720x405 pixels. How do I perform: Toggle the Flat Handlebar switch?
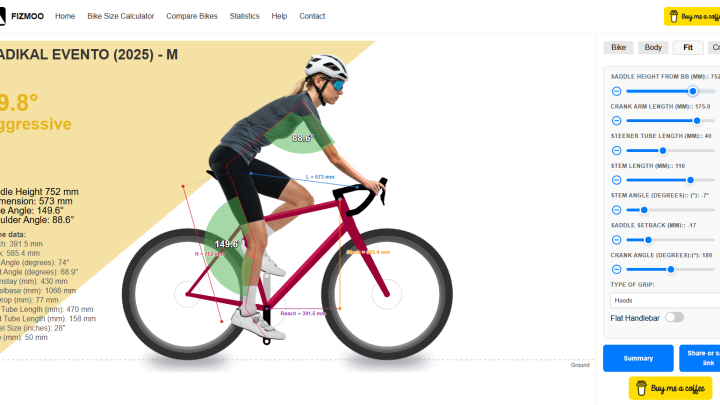coord(674,317)
